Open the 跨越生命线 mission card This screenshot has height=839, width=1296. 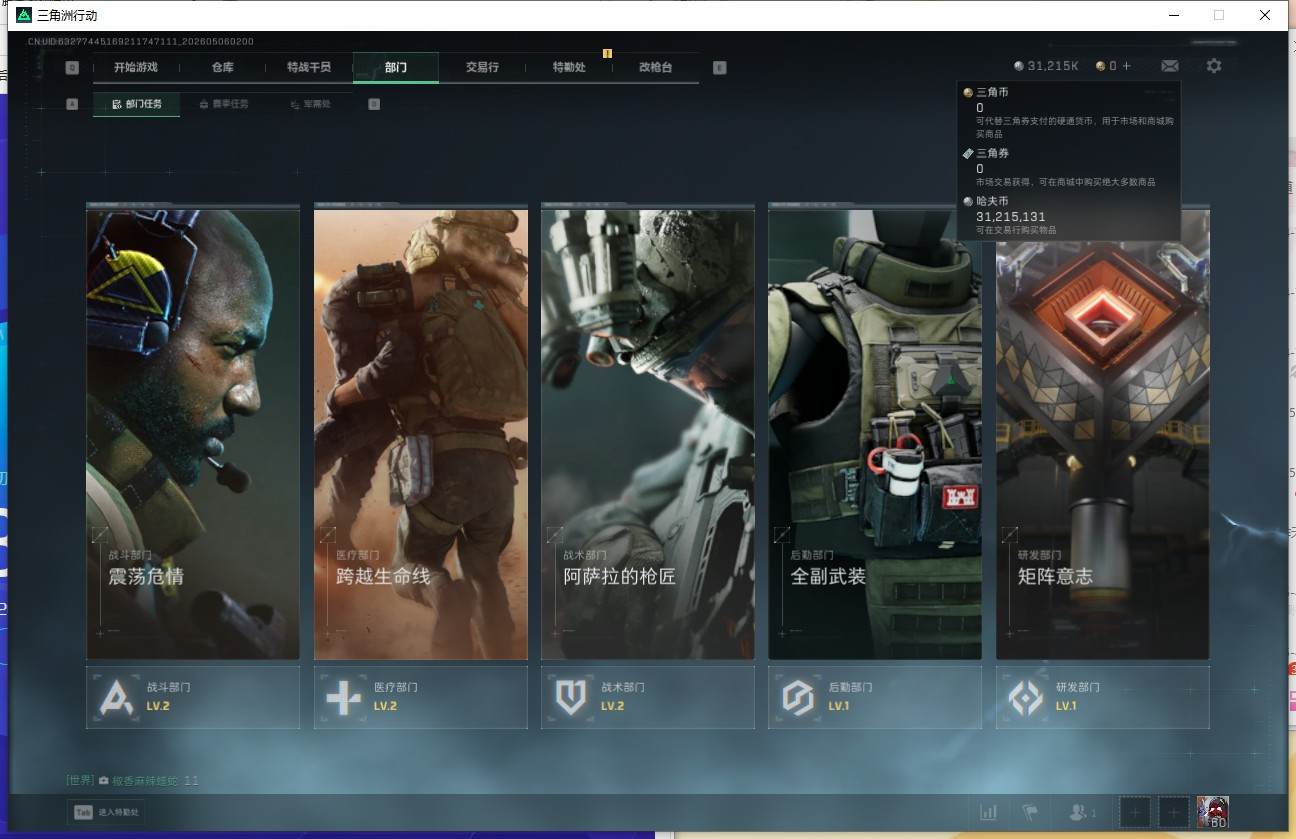point(421,432)
